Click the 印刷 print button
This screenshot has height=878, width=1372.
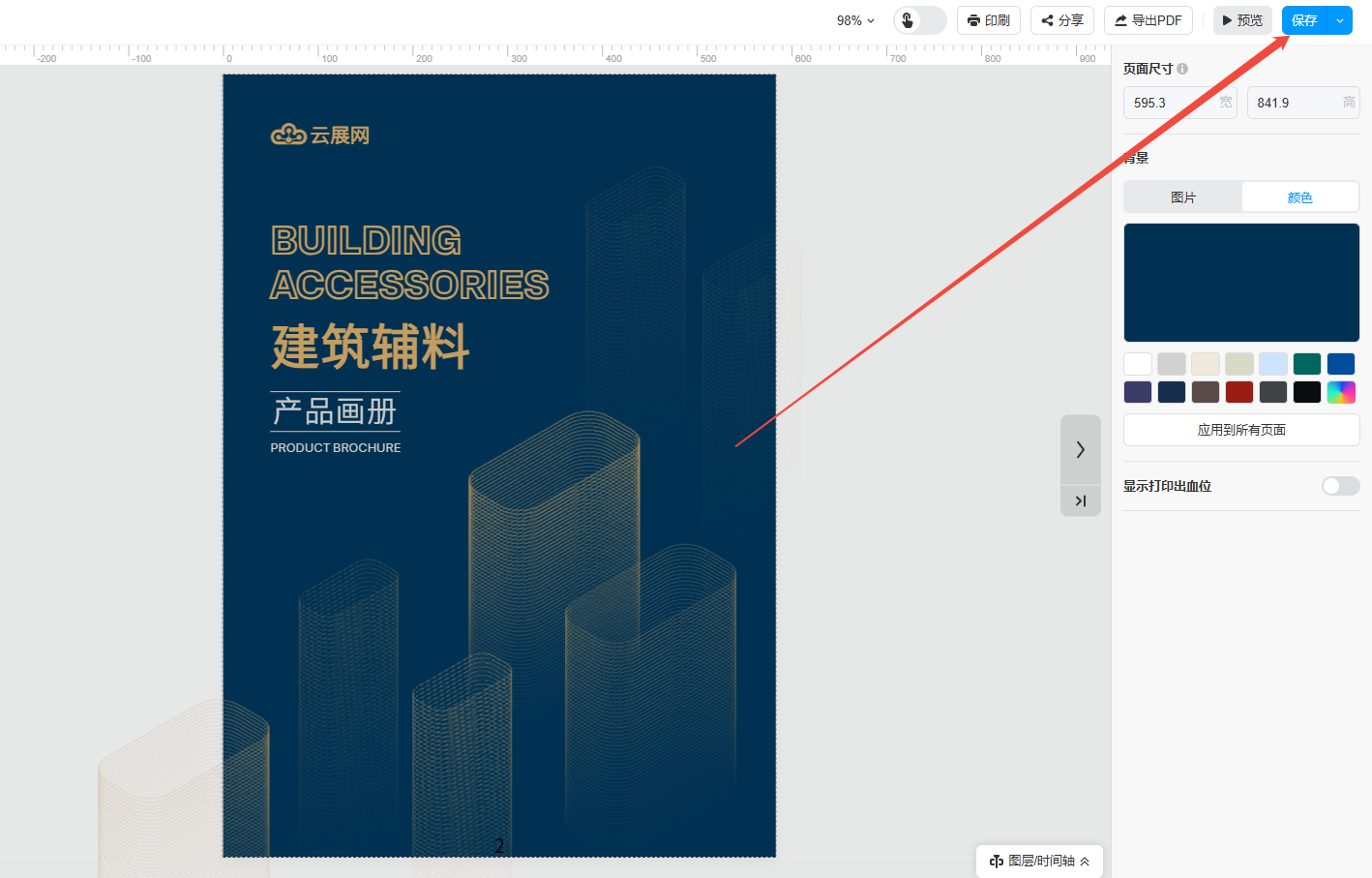pos(988,20)
